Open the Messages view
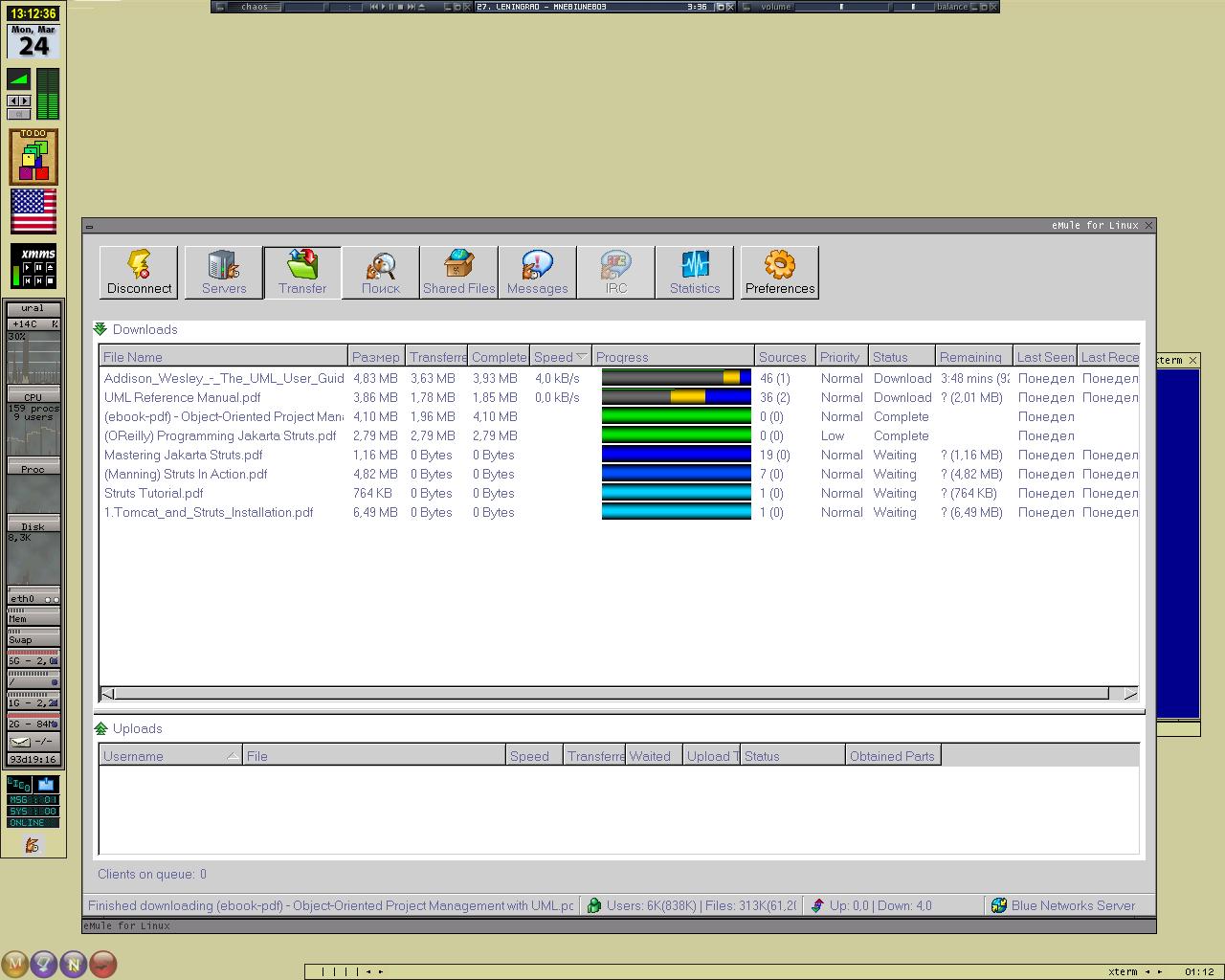Image resolution: width=1225 pixels, height=980 pixels. 538,273
